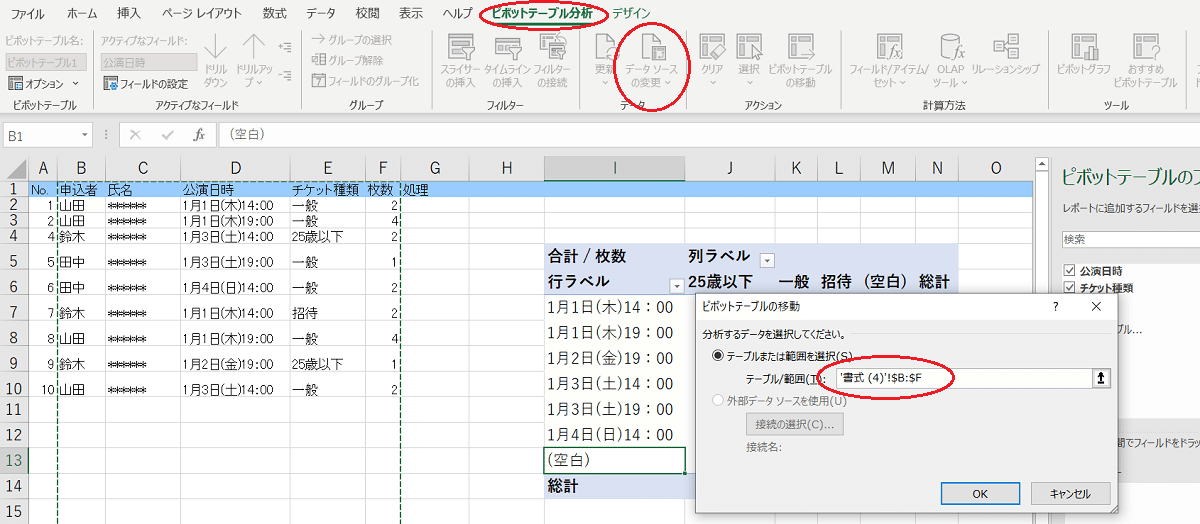The image size is (1200, 524).
Task: Click リレーションシップ ribbon icon
Action: point(1005,46)
